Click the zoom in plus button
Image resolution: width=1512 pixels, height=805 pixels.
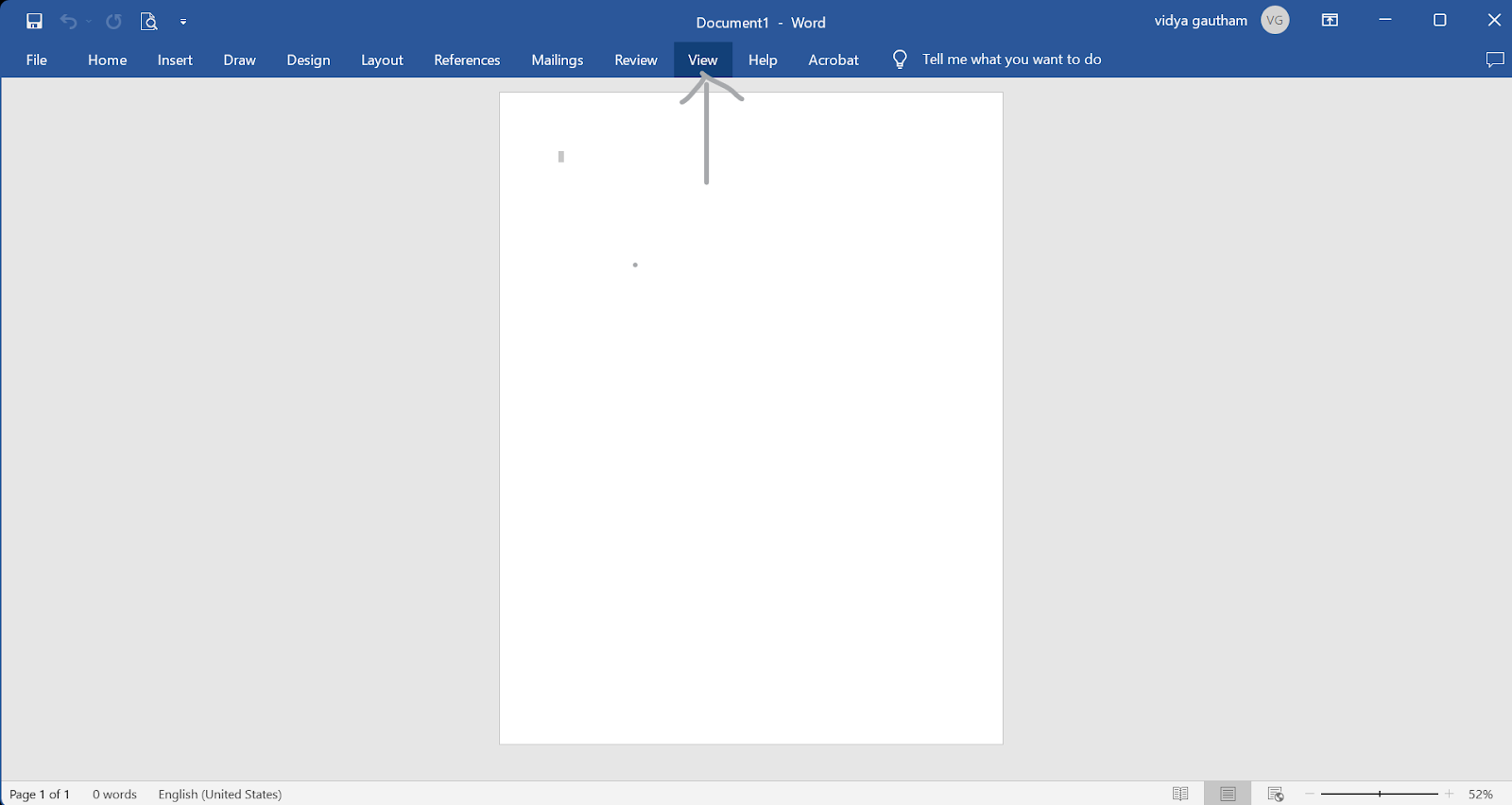pos(1449,794)
